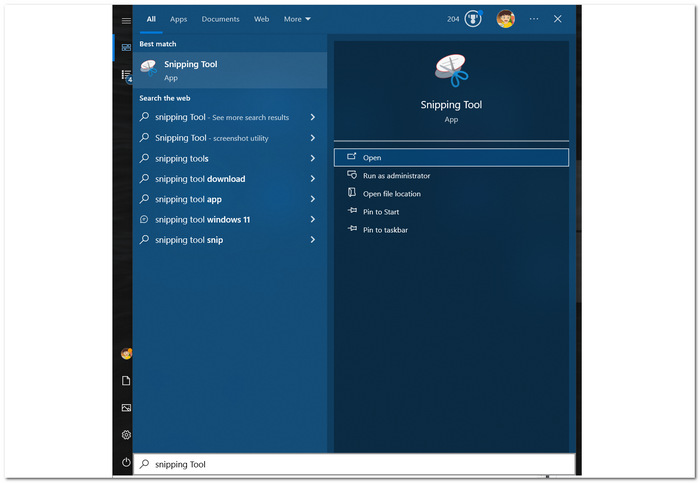Viewport: 700px width, 483px height.
Task: Click search icon beside 'snipping tool snip'
Action: point(144,239)
